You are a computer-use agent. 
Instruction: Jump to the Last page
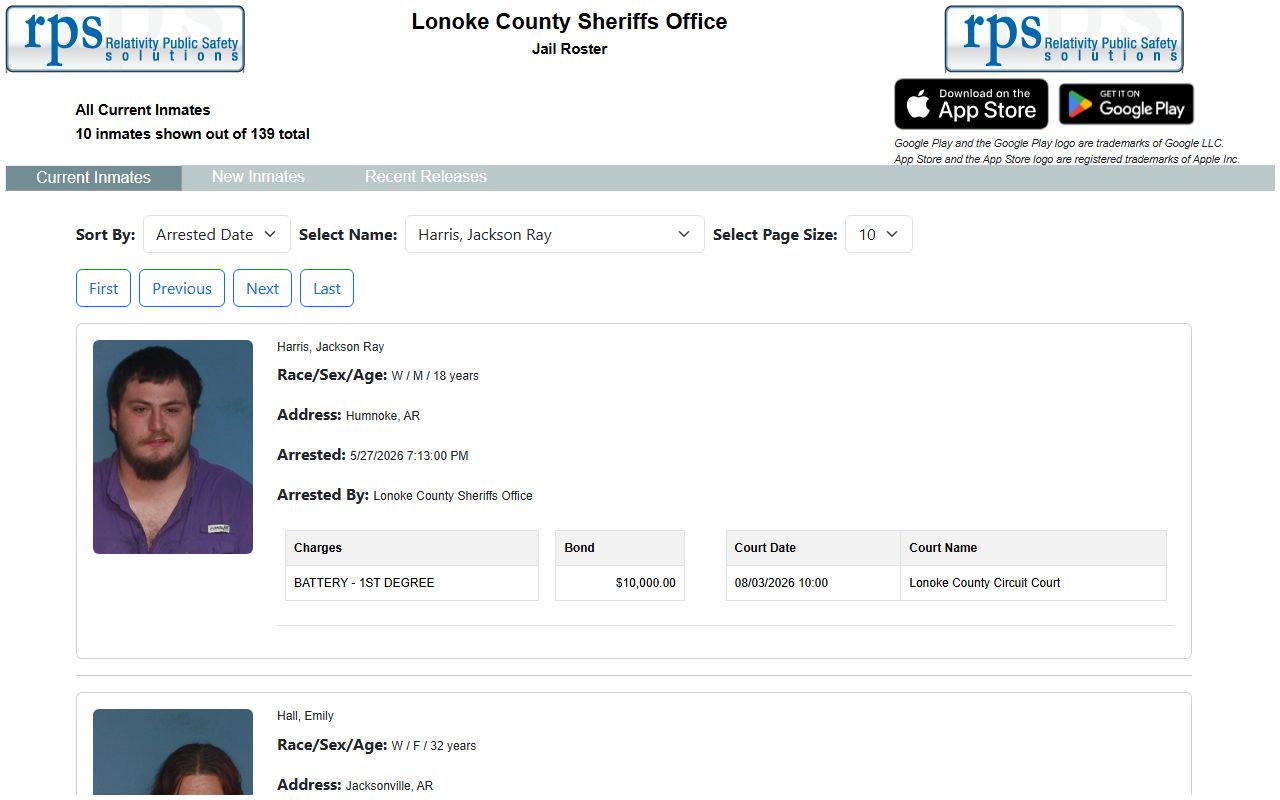pyautogui.click(x=327, y=288)
